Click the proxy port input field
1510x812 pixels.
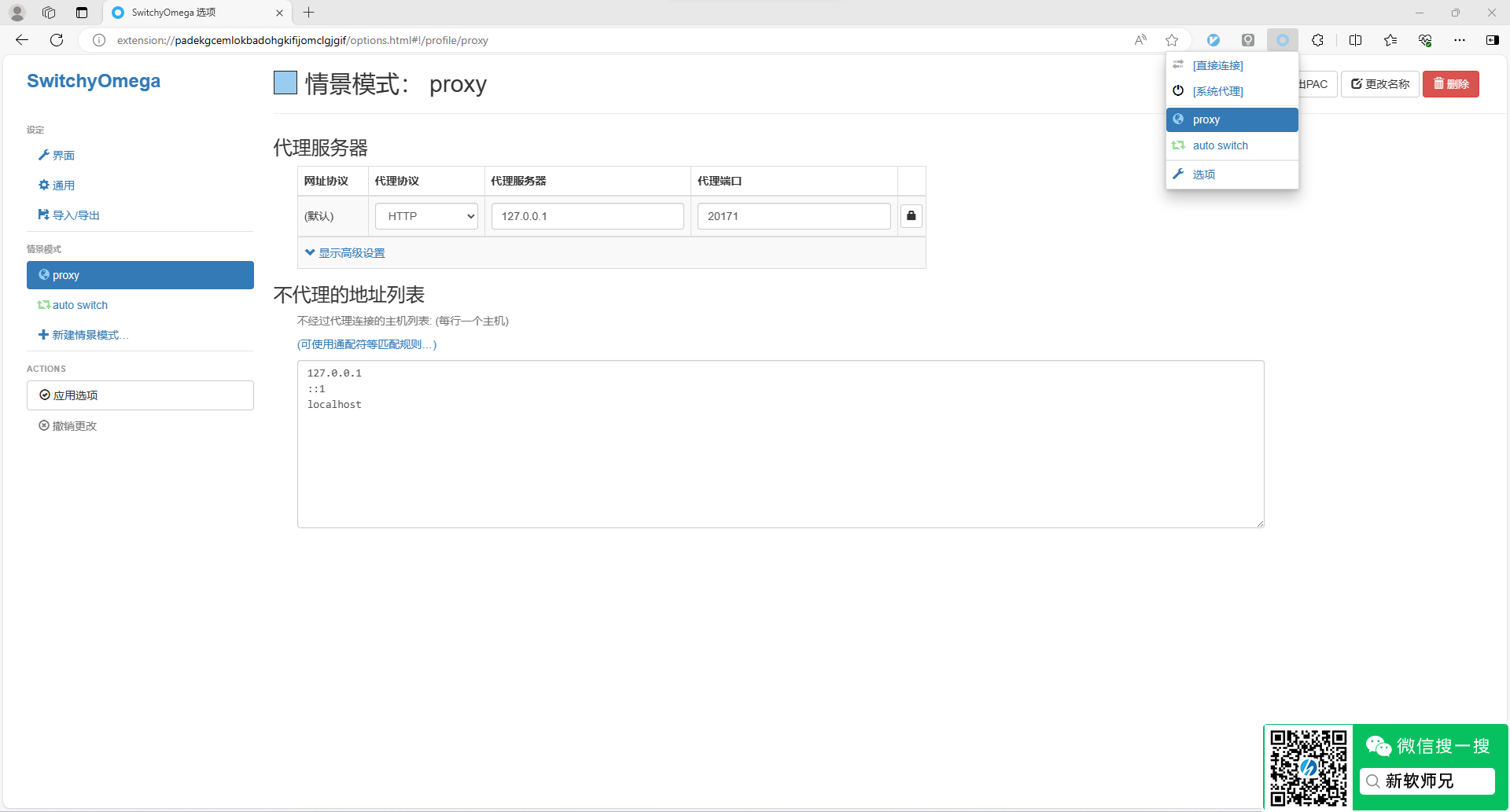(x=793, y=216)
